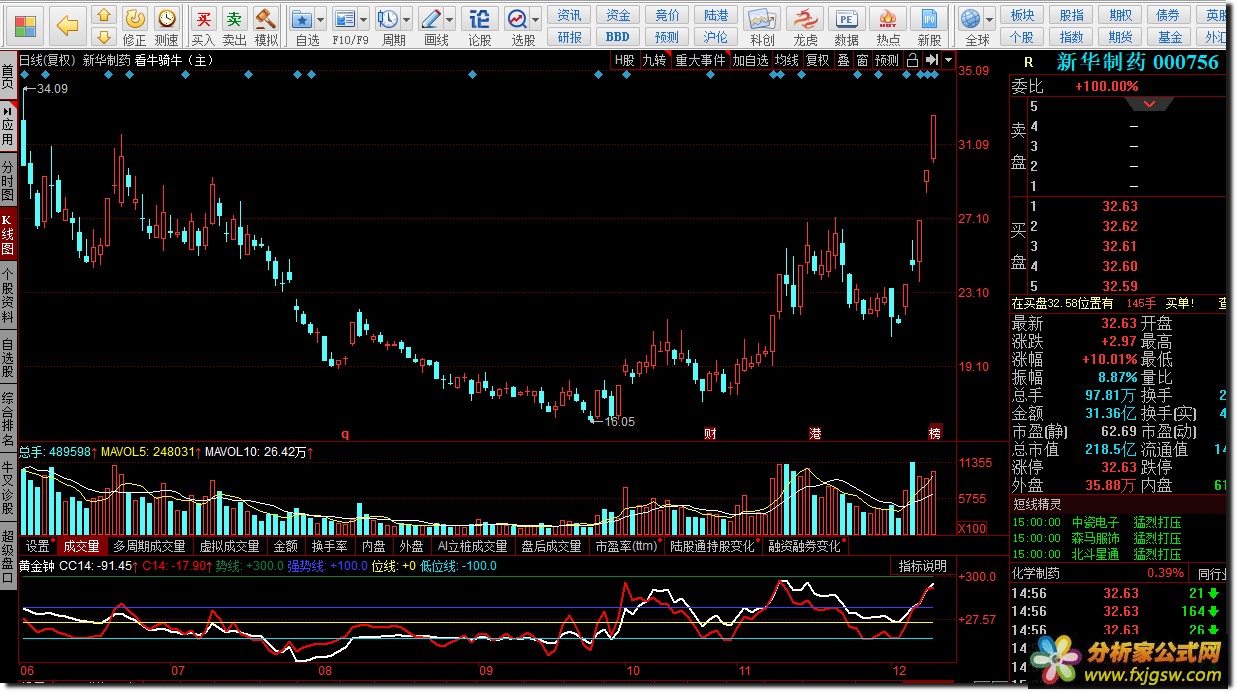Expand the 全球 dropdown arrow
Image resolution: width=1238 pixels, height=692 pixels.
(990, 20)
